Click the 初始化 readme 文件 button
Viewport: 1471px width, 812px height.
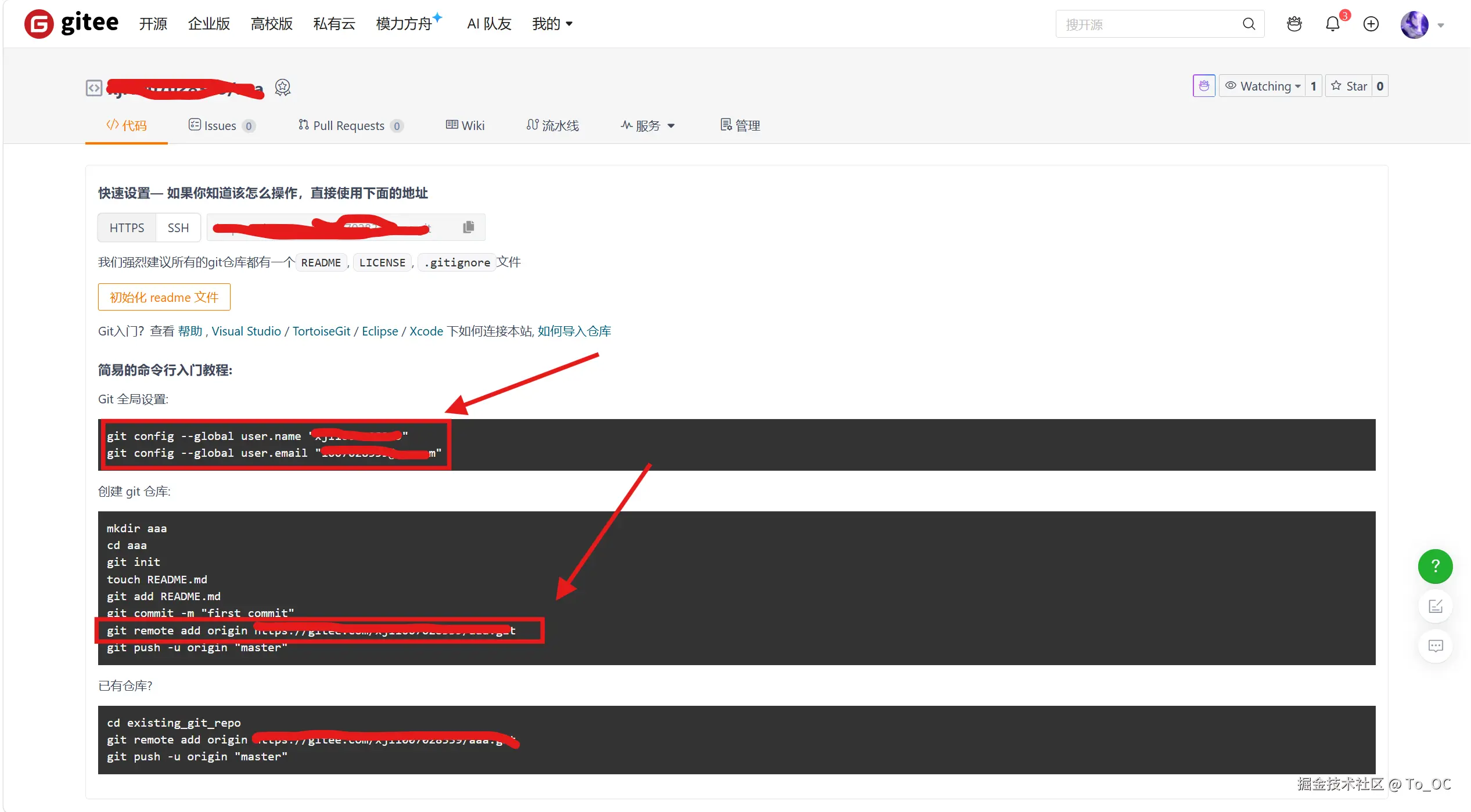pyautogui.click(x=164, y=297)
